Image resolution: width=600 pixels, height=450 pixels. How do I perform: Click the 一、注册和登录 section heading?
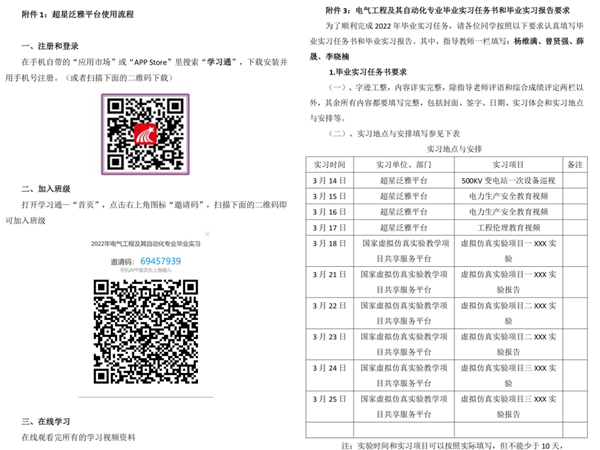tap(51, 46)
